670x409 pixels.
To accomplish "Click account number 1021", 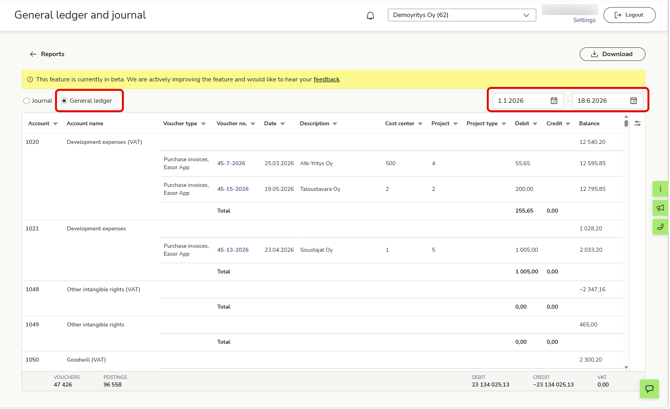I will point(32,229).
